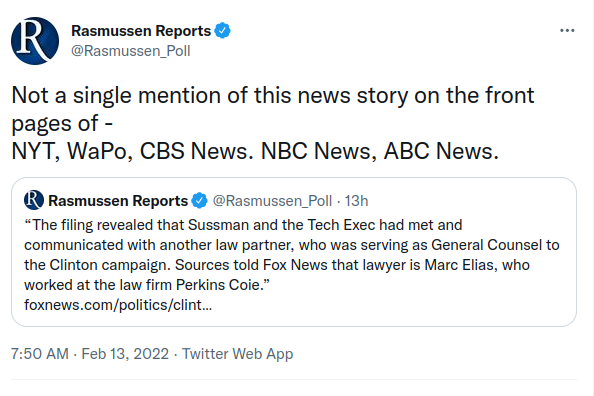
Task: Click the main tweet text about front pages
Action: (x=273, y=123)
